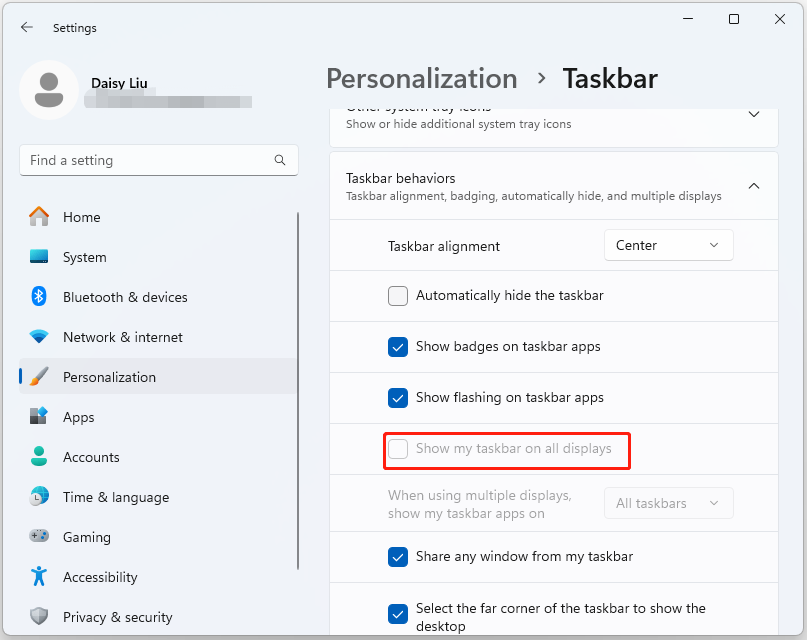Select the Network & internet wifi icon
The width and height of the screenshot is (807, 640).
pos(39,337)
